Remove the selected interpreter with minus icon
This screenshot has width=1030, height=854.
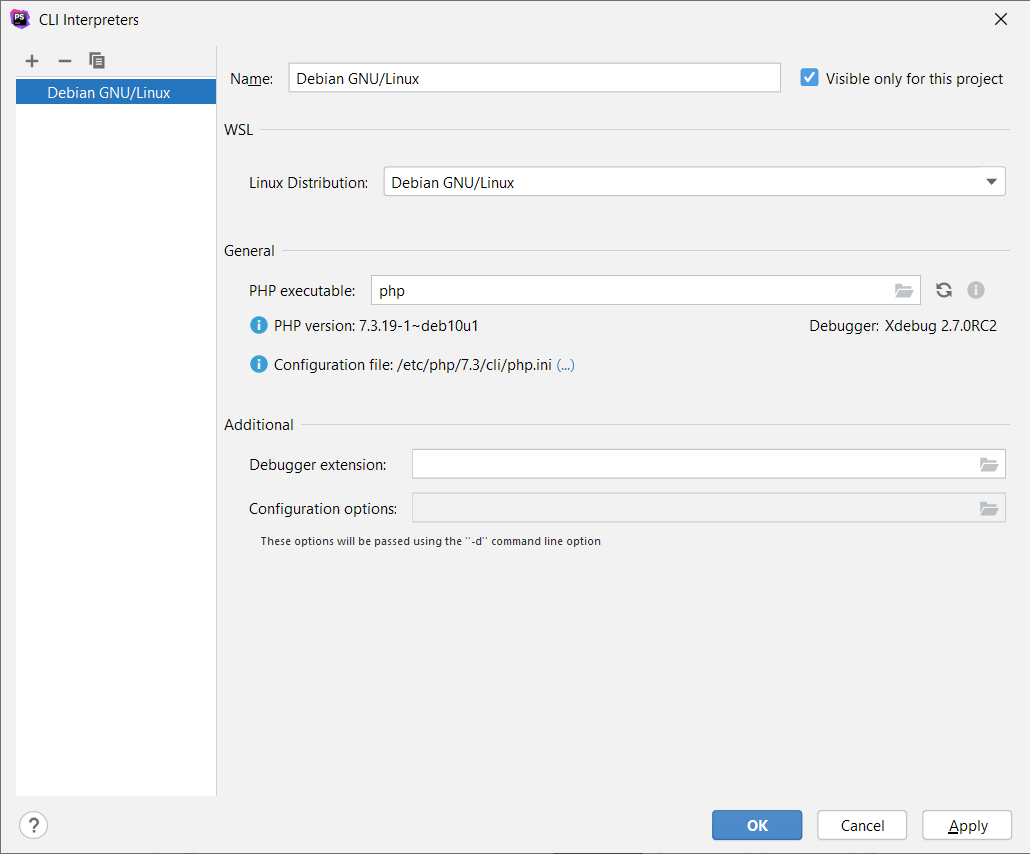[64, 61]
